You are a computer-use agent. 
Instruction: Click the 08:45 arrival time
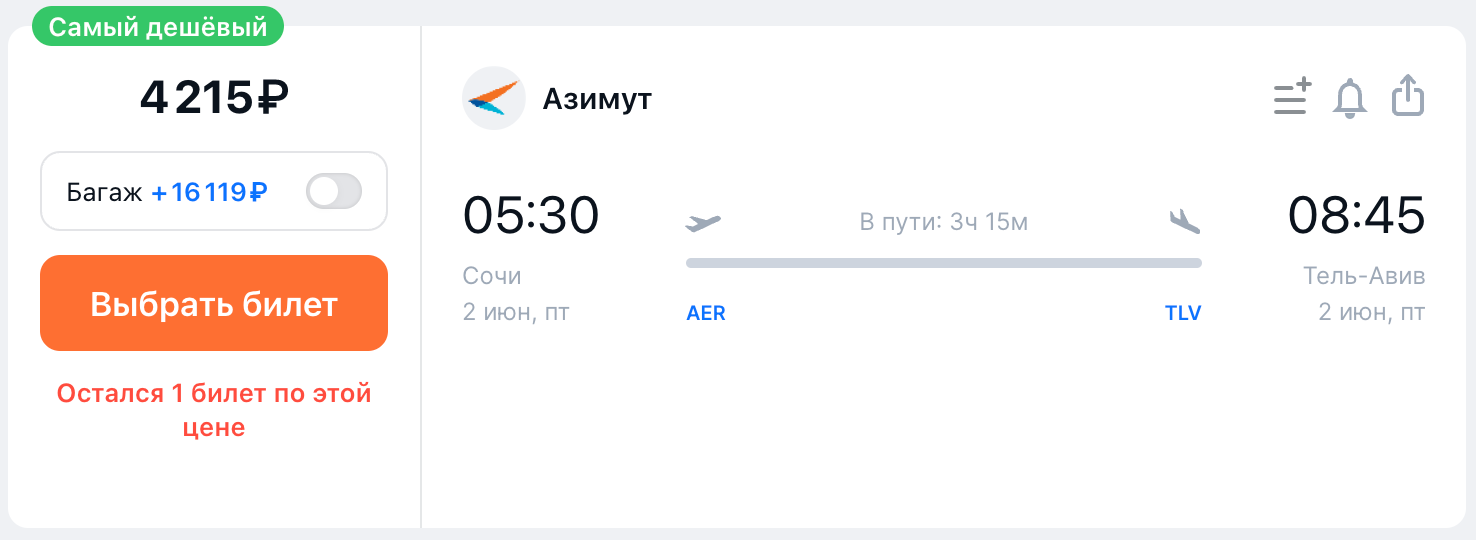tap(1356, 216)
